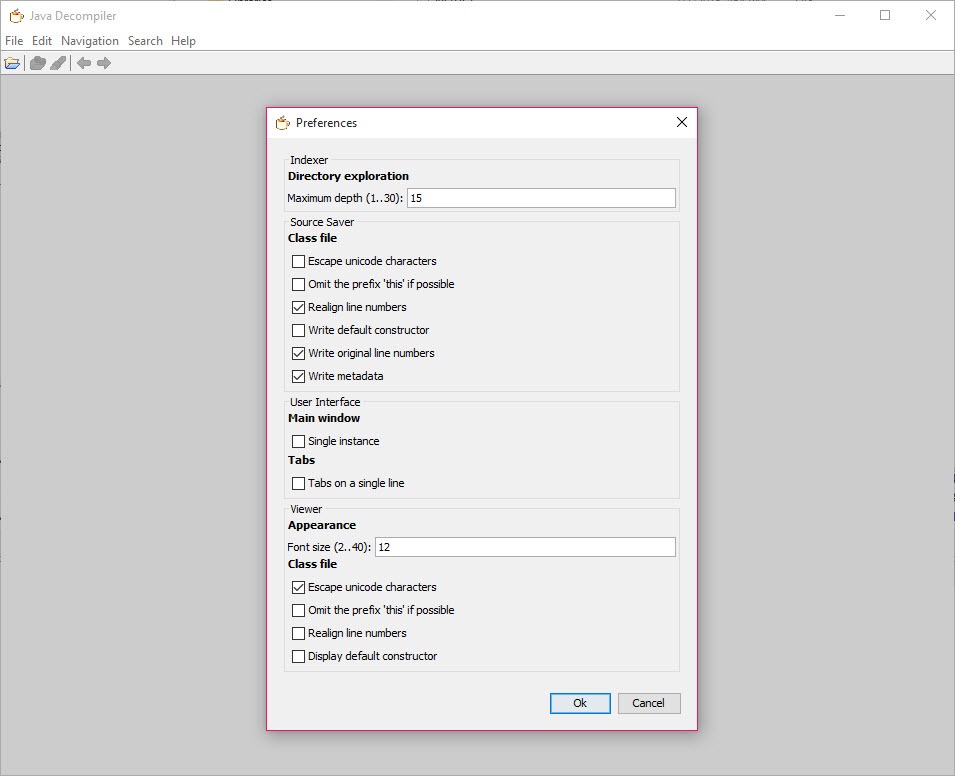Go back with the left arrow icon
The width and height of the screenshot is (955, 776).
point(84,63)
